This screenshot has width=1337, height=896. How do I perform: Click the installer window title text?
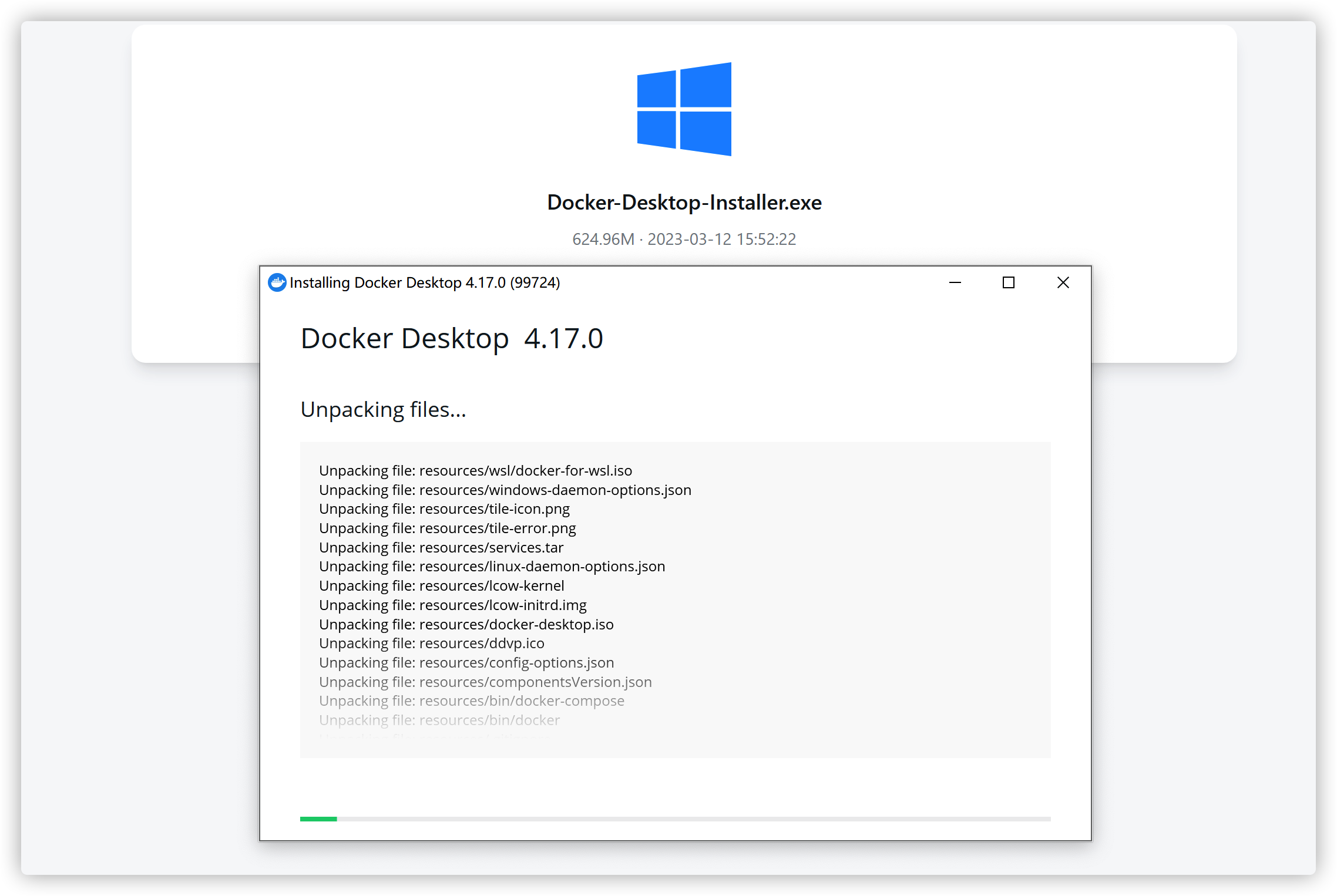click(x=425, y=283)
